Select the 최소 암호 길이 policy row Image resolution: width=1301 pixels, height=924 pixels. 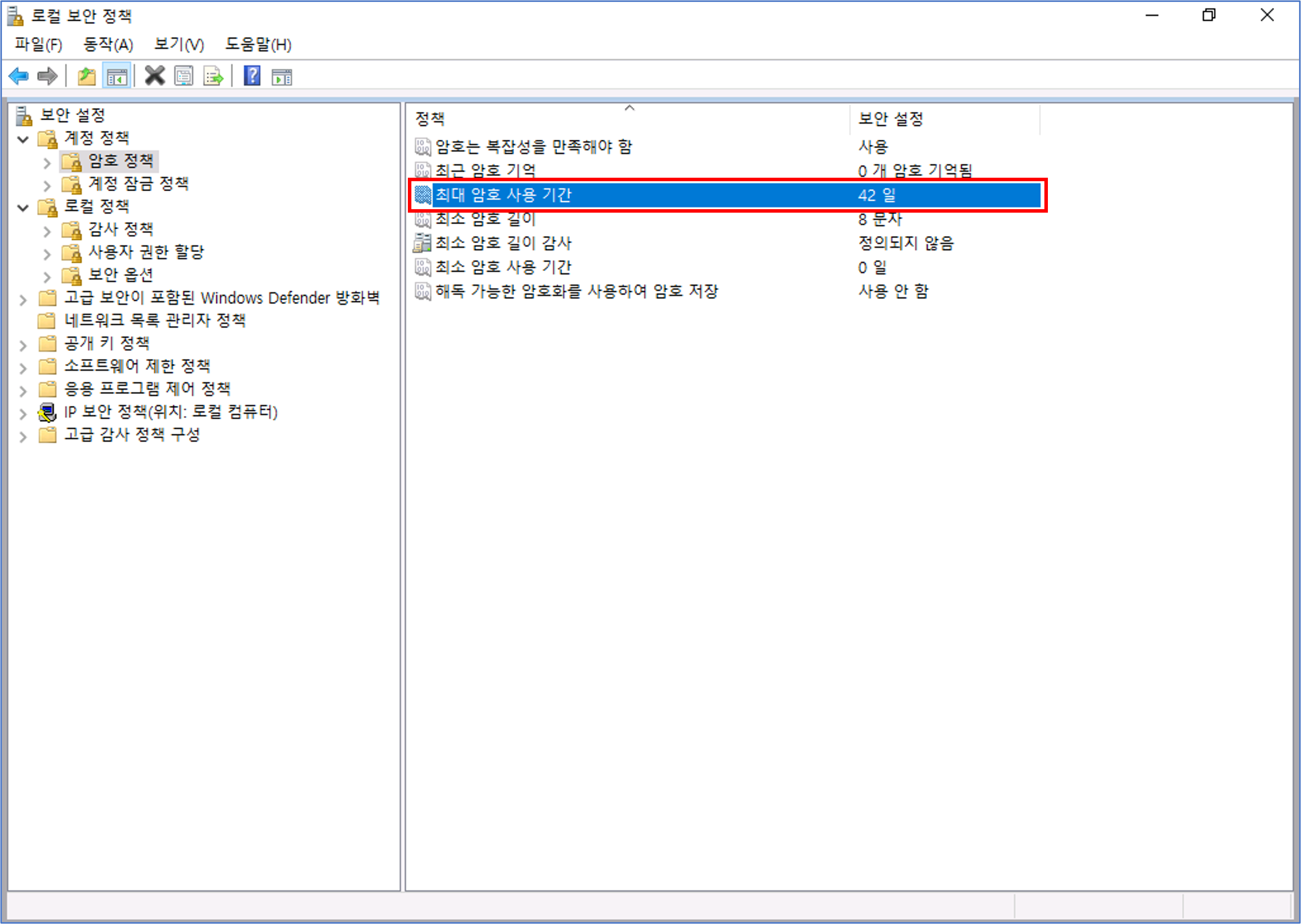point(485,220)
